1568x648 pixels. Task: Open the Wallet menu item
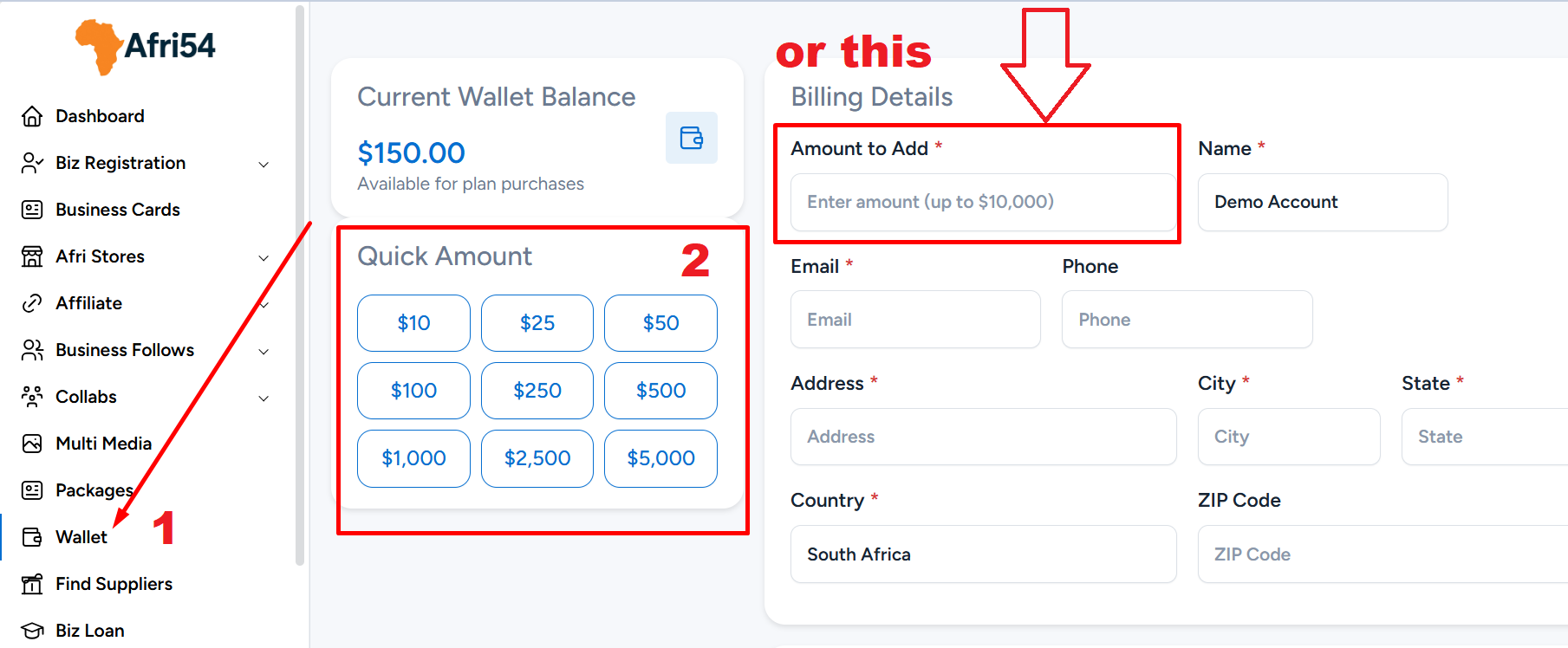81,537
